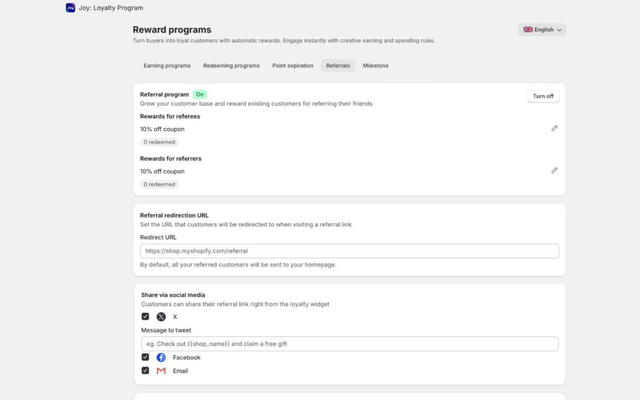Go to the Point expiration tab
Screen dimensions: 640x400
tap(292, 66)
